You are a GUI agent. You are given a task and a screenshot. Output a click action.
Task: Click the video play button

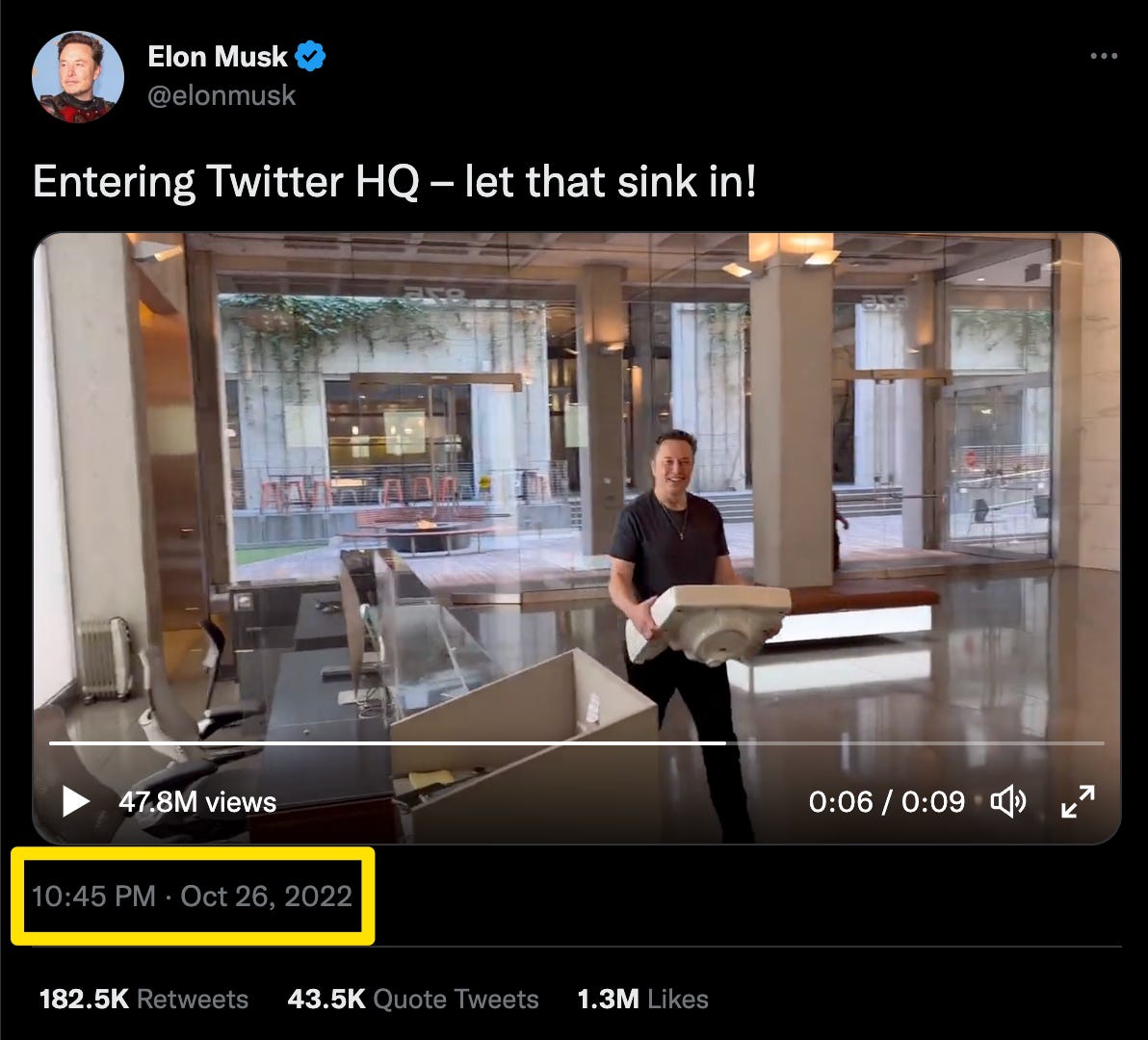pyautogui.click(x=75, y=801)
